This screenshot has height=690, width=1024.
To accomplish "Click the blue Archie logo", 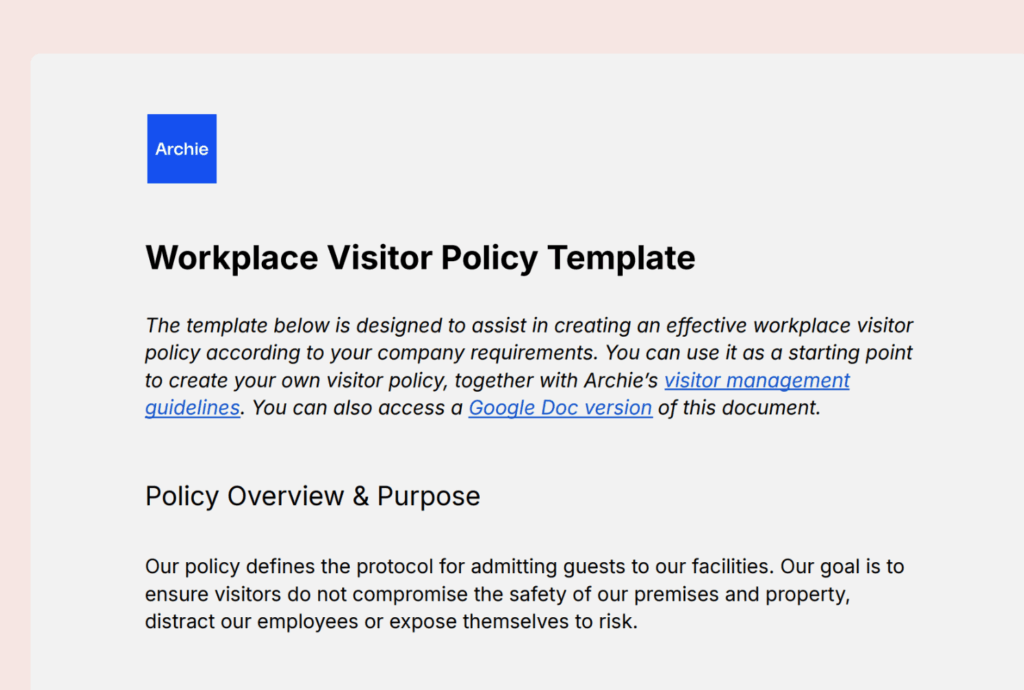I will tap(181, 149).
